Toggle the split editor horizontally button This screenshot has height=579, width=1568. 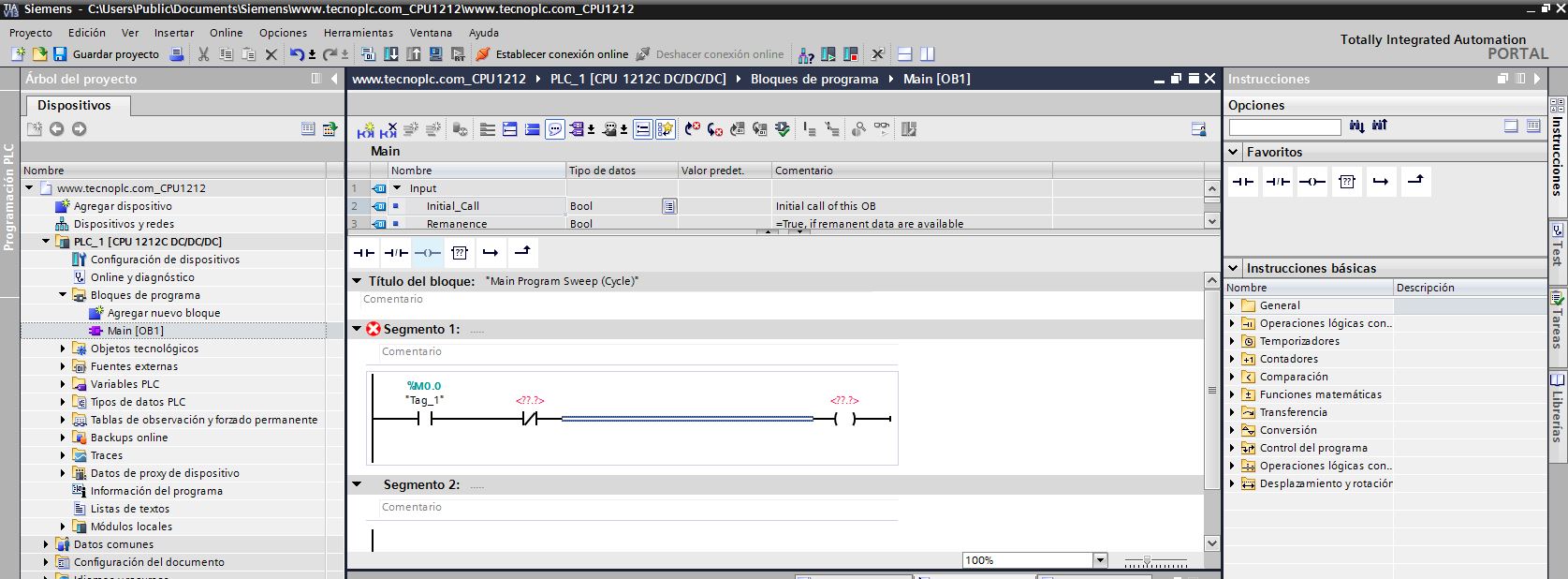coord(904,54)
